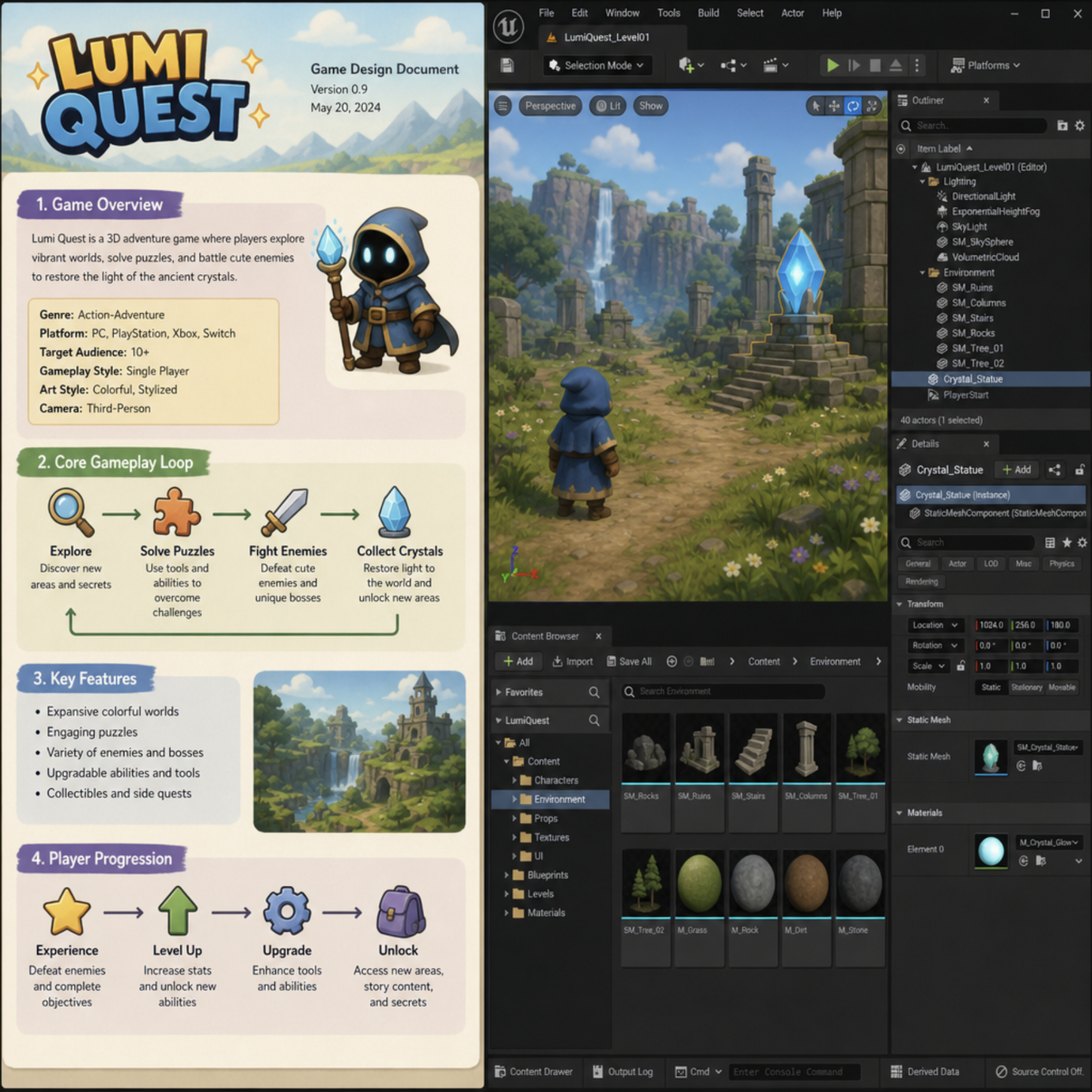Filter Details by the Rendering category
The height and width of the screenshot is (1092, 1092).
pos(921,581)
